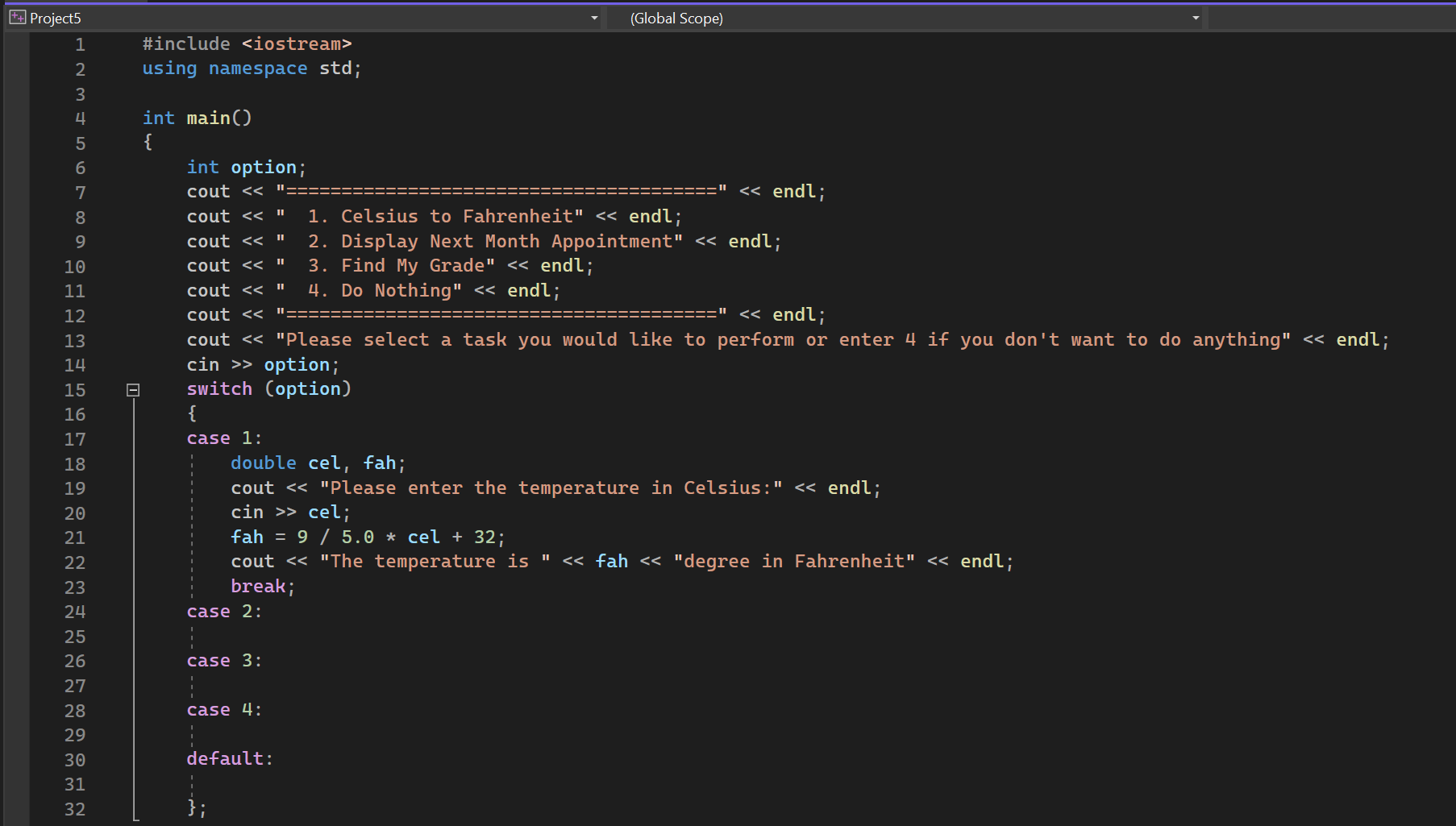The image size is (1456, 826).
Task: Click 'degree in Fahrenheit' string
Action: [x=795, y=562]
